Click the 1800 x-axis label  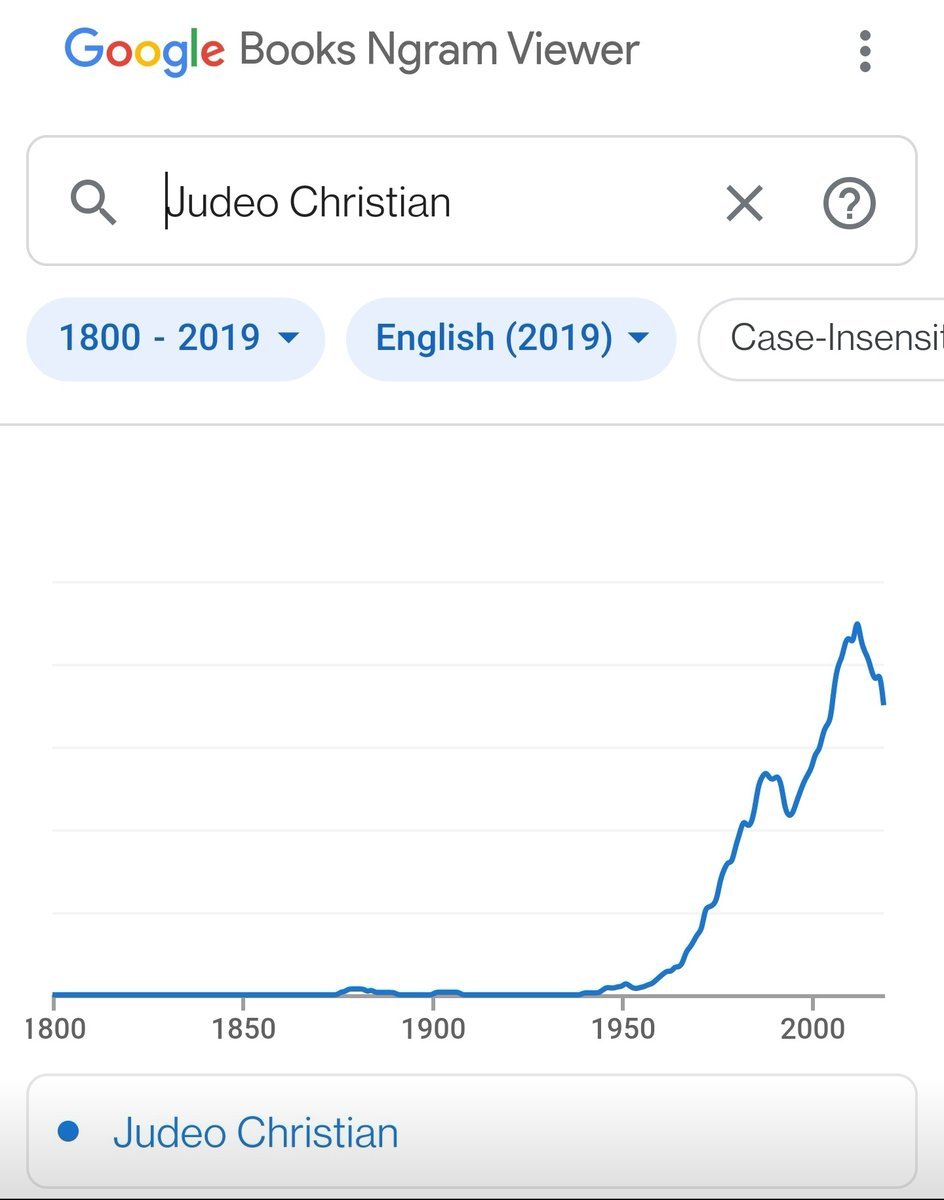(54, 1028)
